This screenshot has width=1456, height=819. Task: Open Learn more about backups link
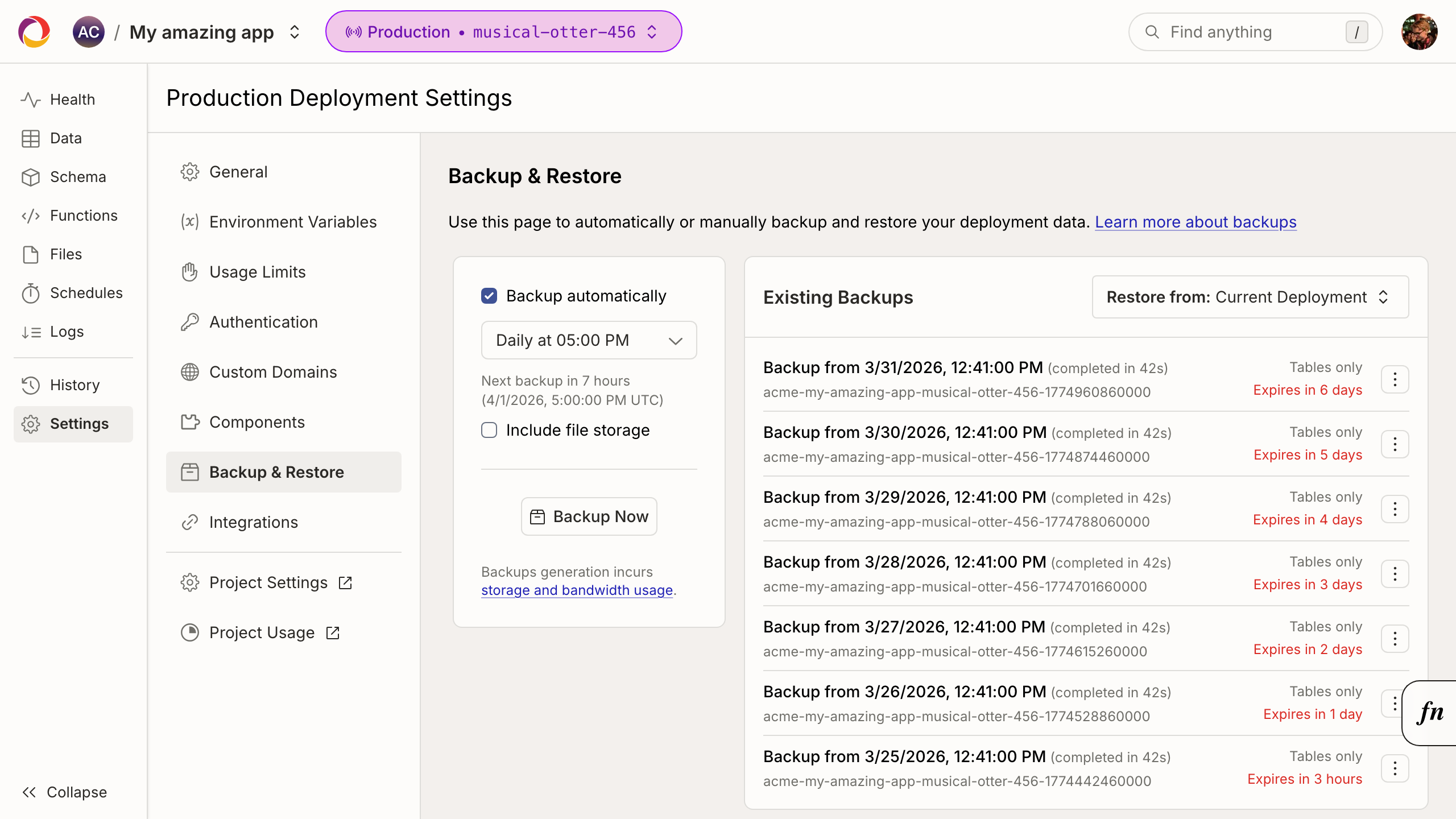[x=1196, y=222]
